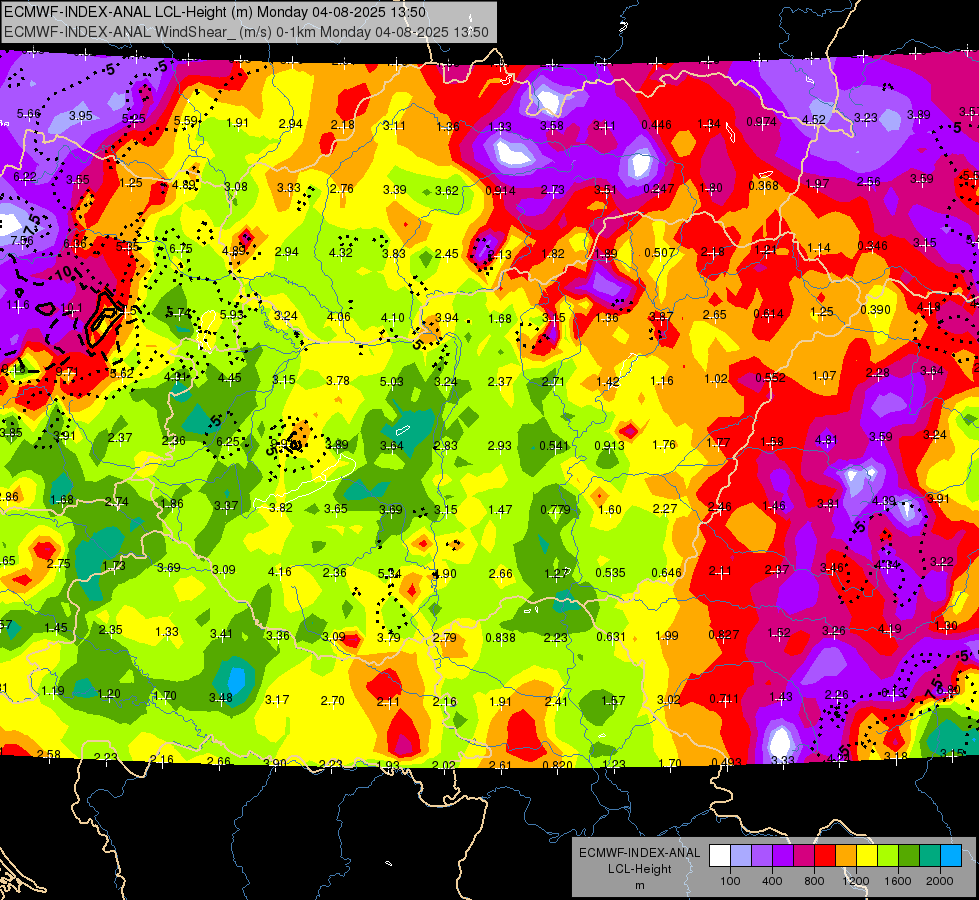Click wind shear value 6.75
979x900 pixels.
point(181,248)
